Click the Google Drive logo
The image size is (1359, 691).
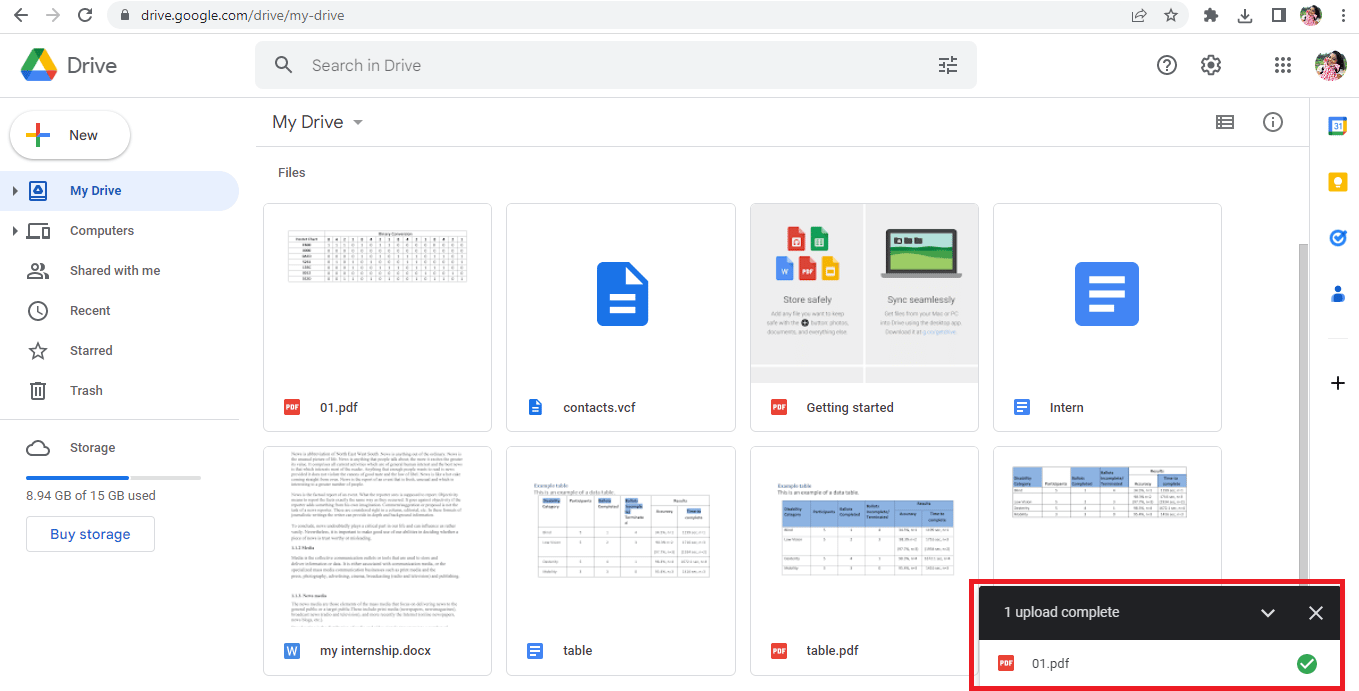(39, 65)
